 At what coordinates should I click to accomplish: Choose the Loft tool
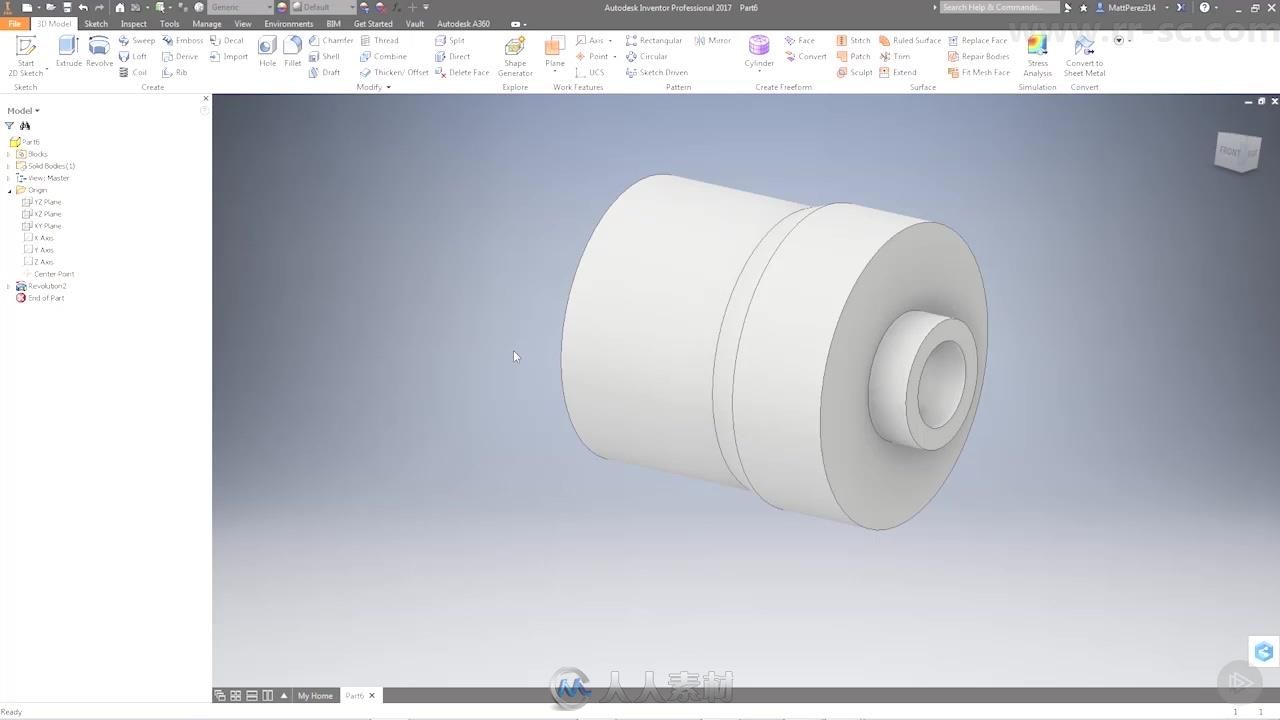[x=133, y=57]
